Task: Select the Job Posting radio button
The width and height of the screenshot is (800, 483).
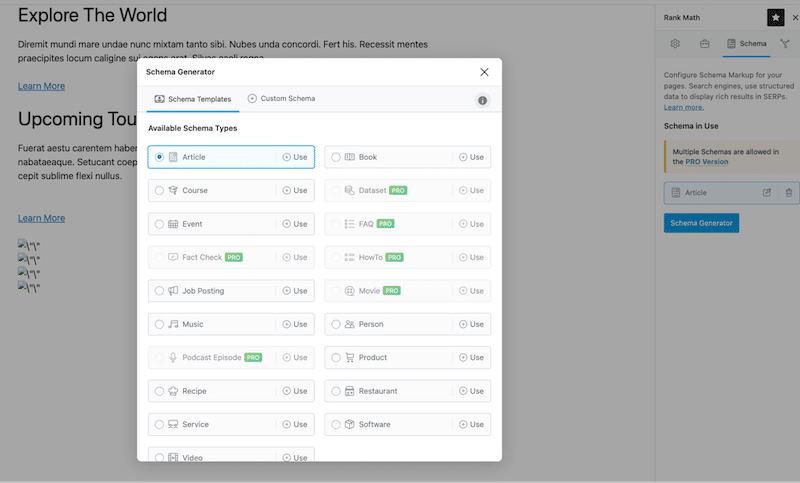Action: [159, 291]
